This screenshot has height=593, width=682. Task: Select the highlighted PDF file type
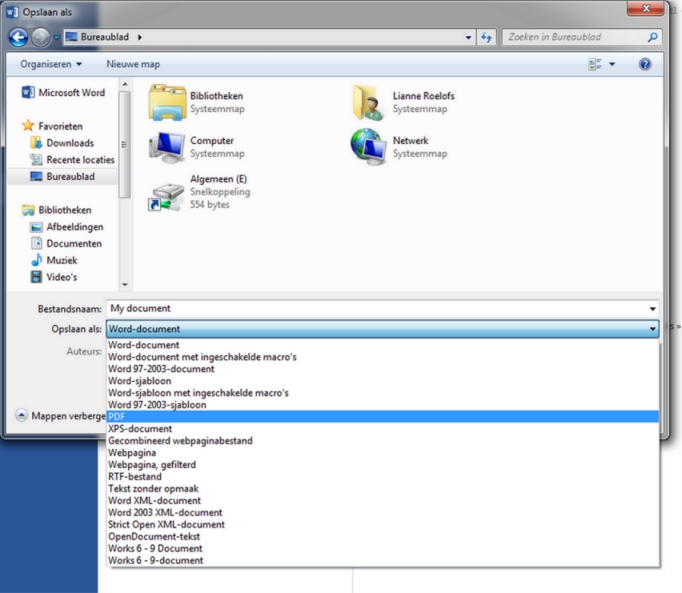pyautogui.click(x=383, y=417)
